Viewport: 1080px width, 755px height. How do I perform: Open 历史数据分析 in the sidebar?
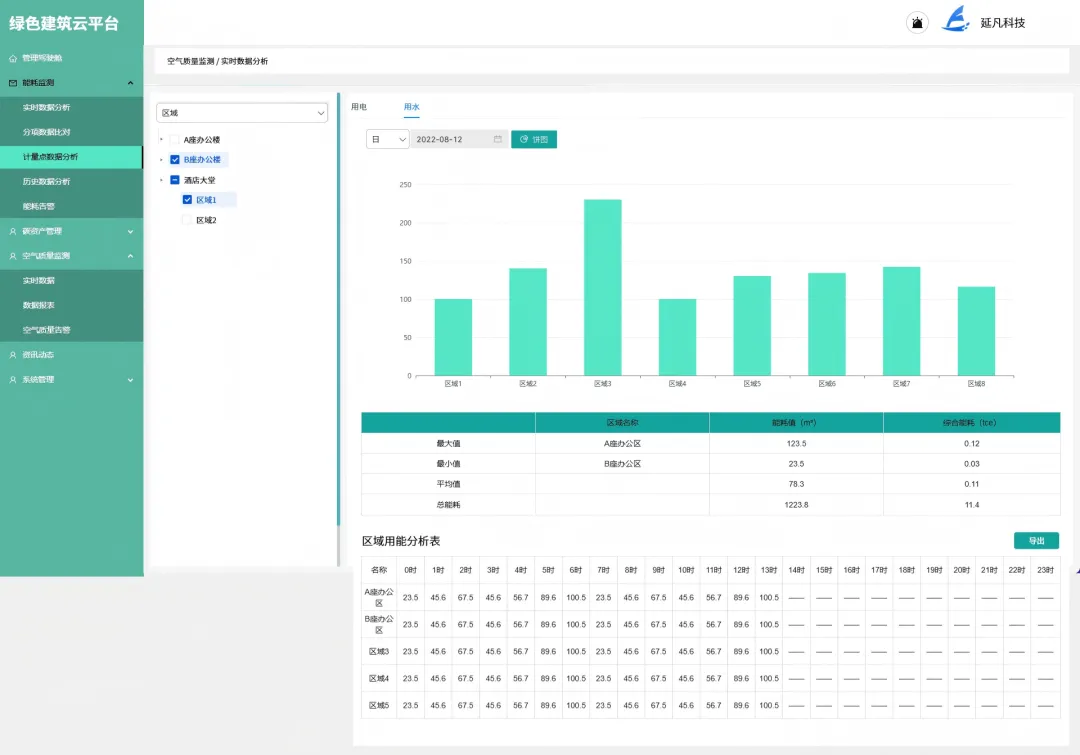[x=46, y=182]
